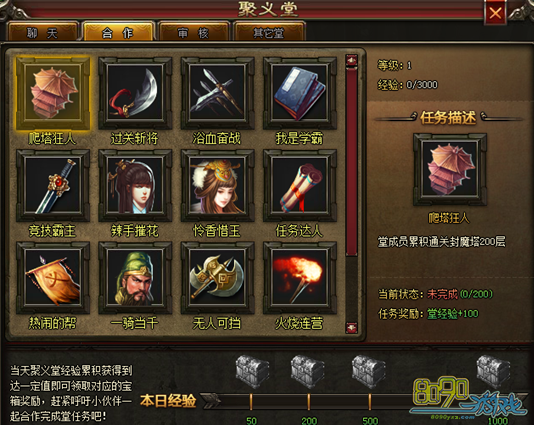Click the 200 marker on daily experience bar
This screenshot has height=425, width=534.
[309, 421]
